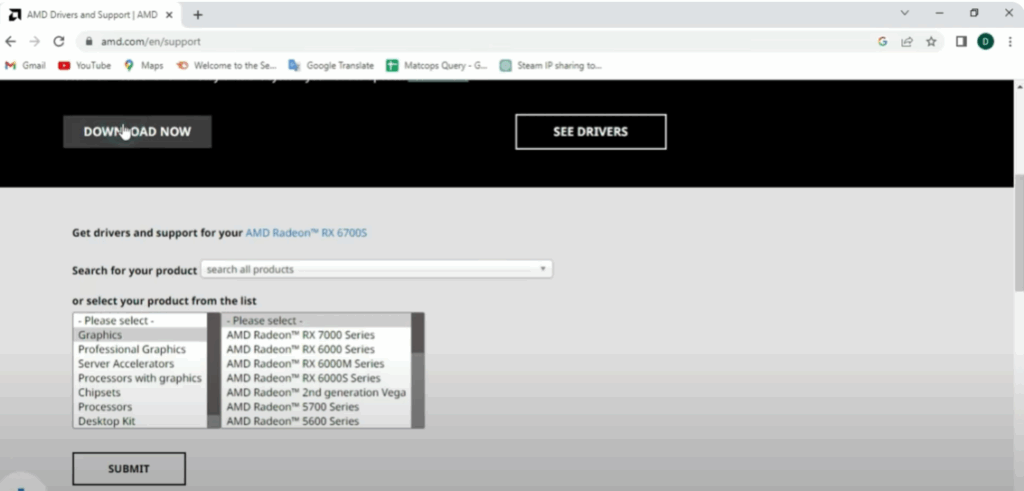
Task: Select AMD Radeon RX 6000 Series
Action: click(317, 349)
